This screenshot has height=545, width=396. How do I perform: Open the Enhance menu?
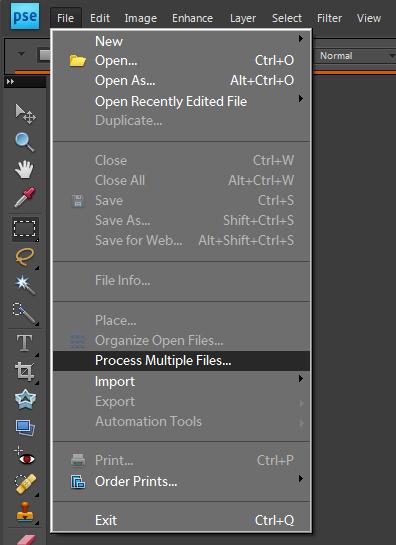pyautogui.click(x=192, y=18)
